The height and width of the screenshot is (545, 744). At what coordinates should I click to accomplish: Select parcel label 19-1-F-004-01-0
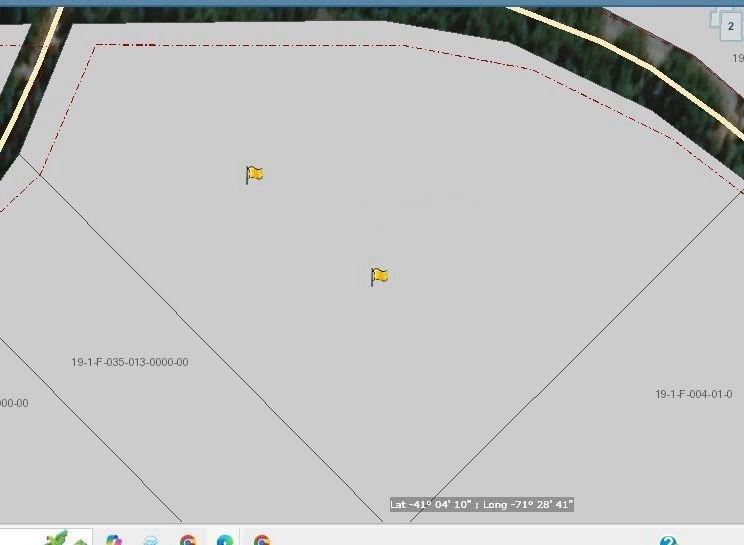[x=693, y=394]
